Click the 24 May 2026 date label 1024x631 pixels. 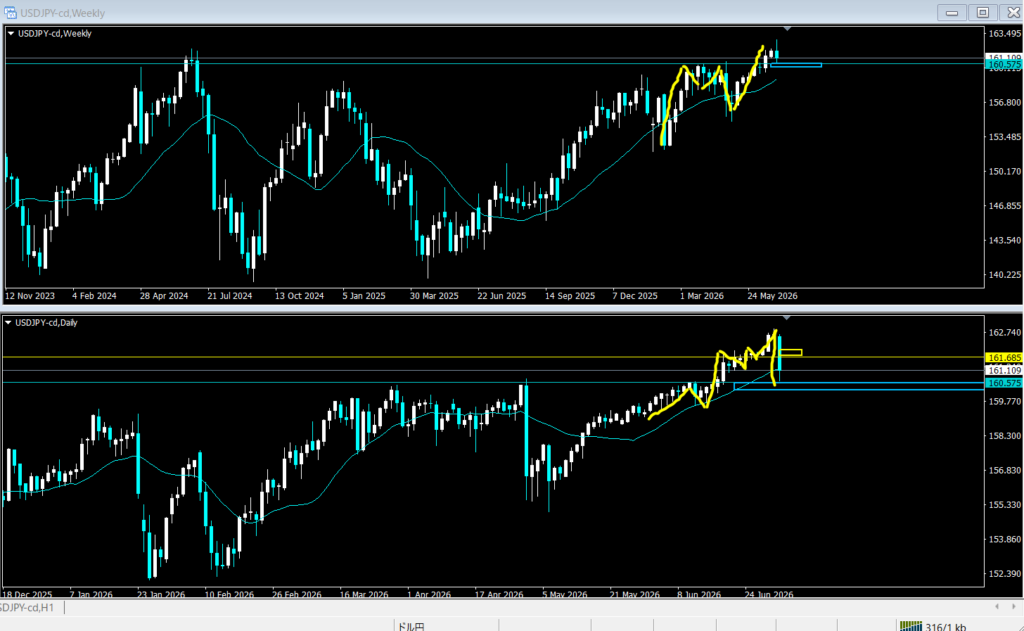tap(773, 296)
